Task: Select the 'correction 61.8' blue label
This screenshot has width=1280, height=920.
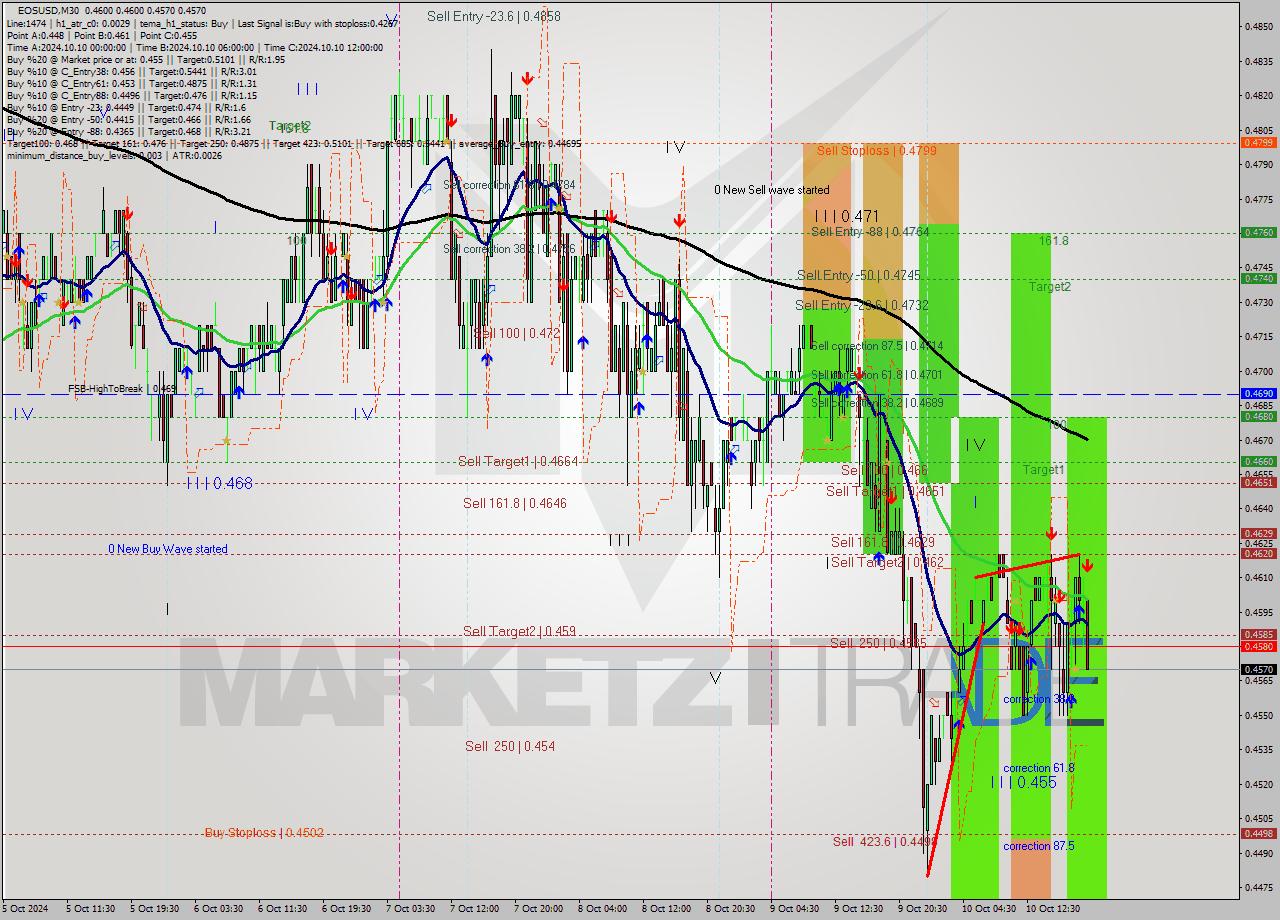Action: click(1039, 768)
